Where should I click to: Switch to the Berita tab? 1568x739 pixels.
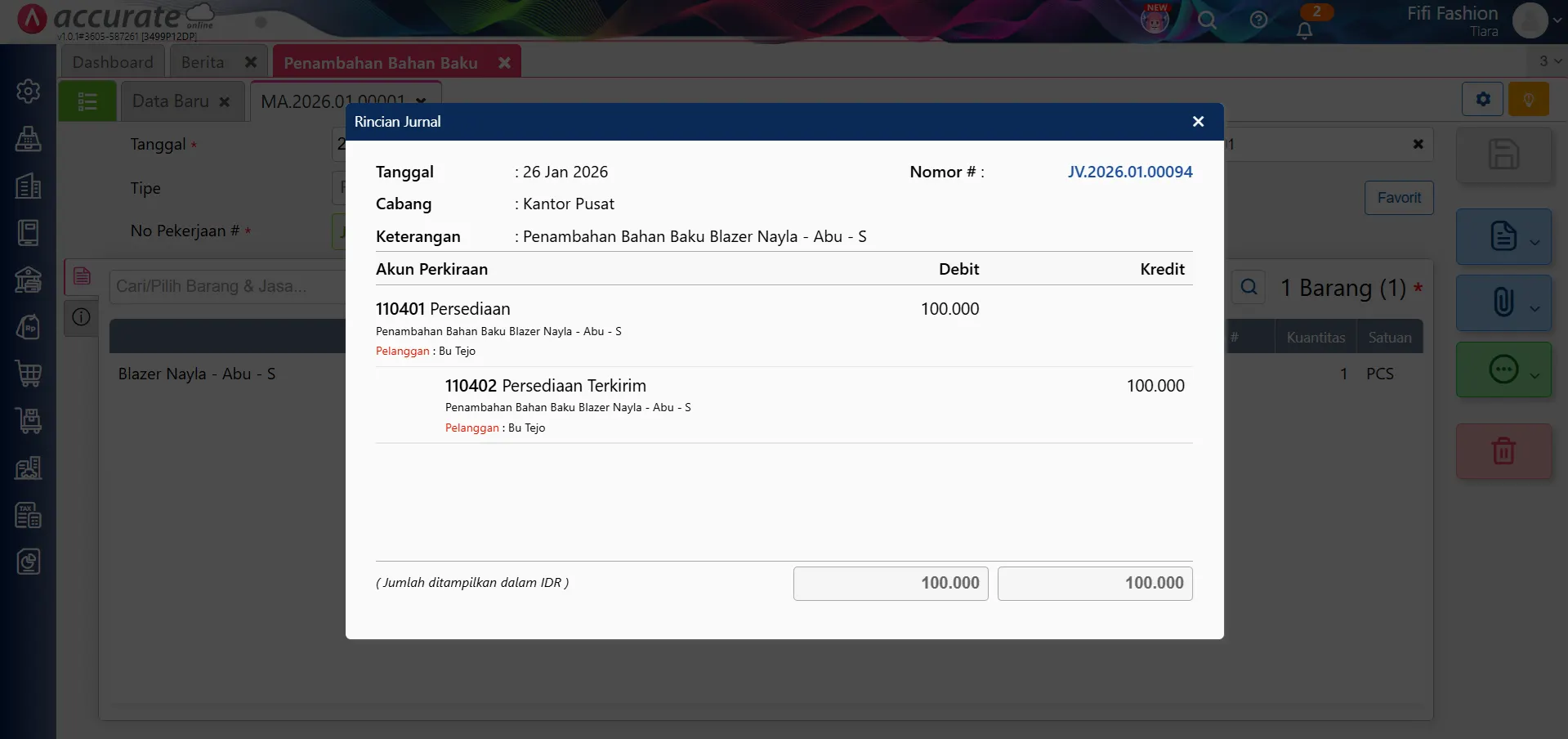(203, 63)
